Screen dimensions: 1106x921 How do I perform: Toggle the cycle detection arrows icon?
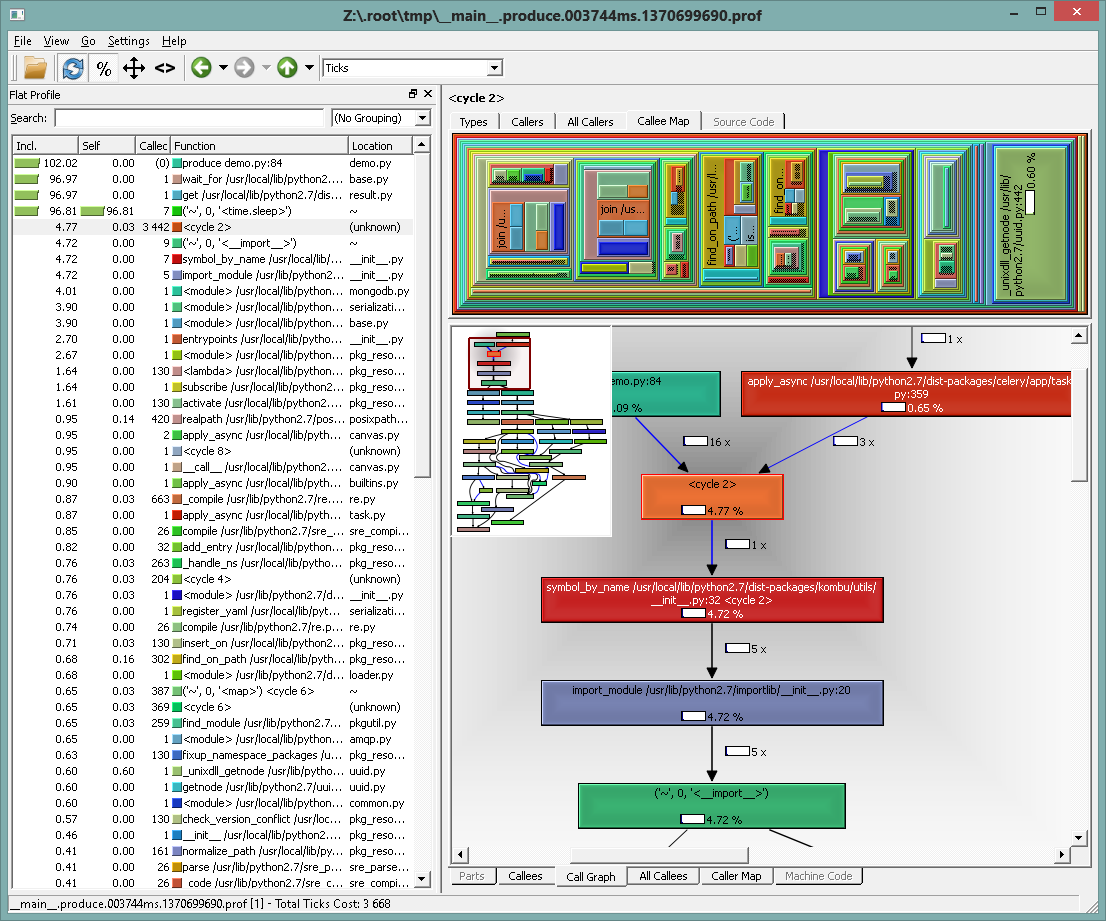tap(134, 68)
